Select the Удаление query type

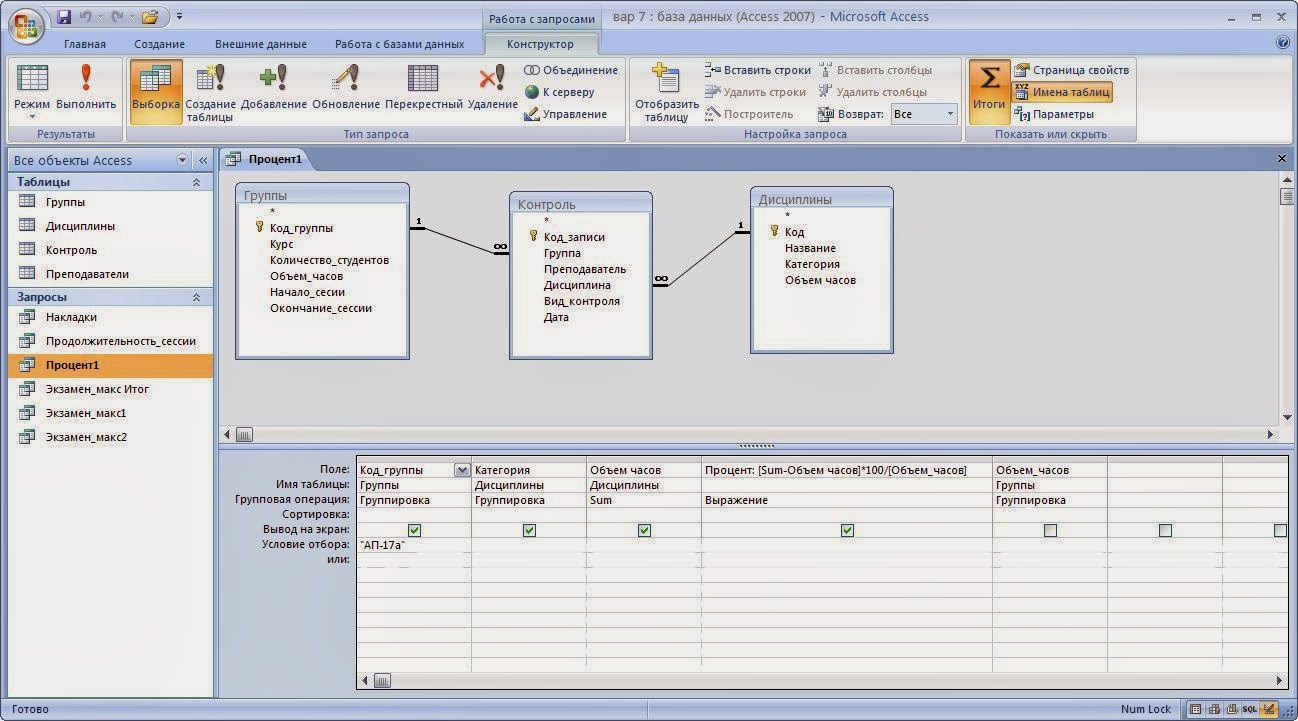[x=492, y=88]
